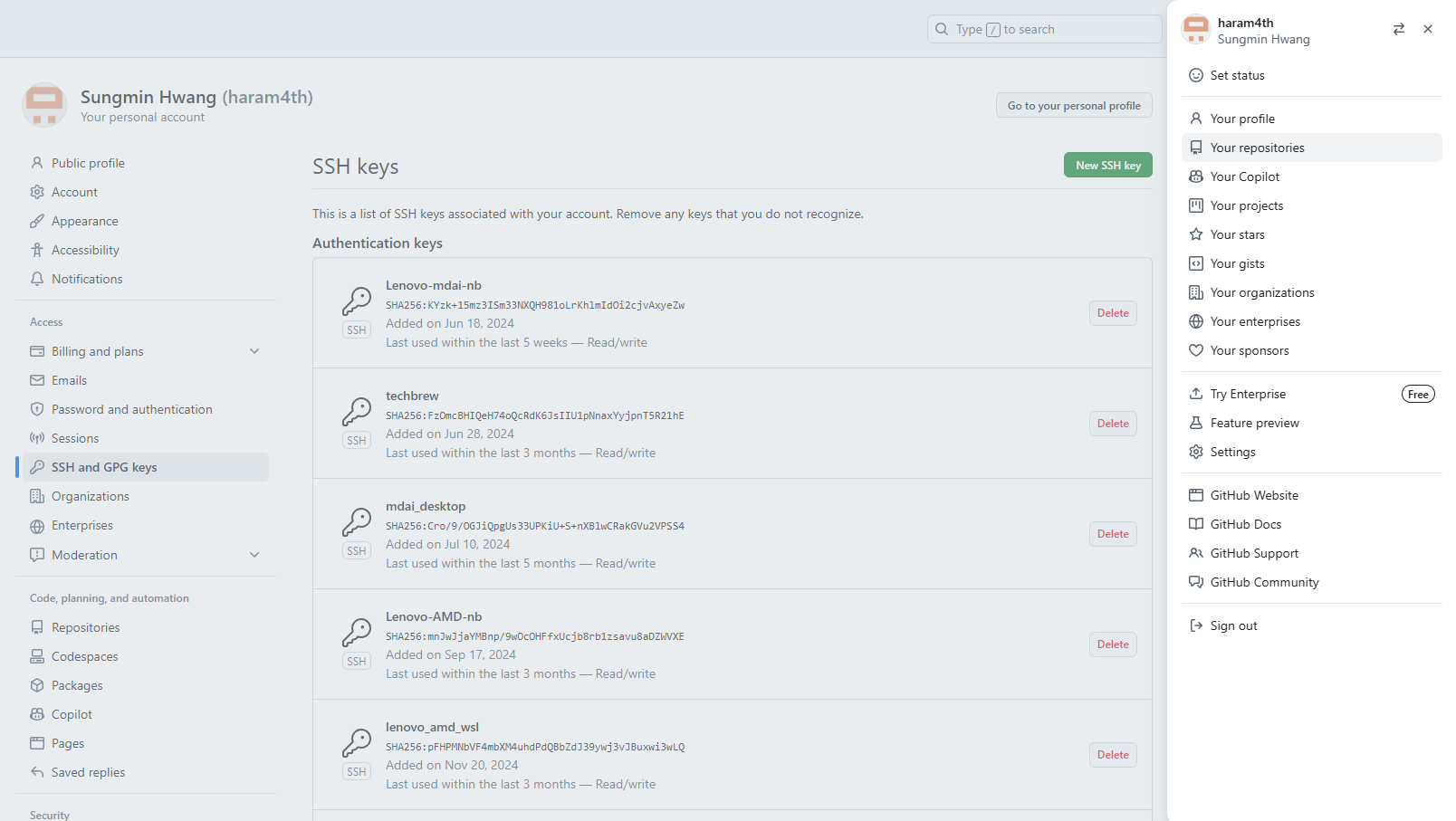Close the user menu panel
This screenshot has width=1456, height=821.
(x=1428, y=29)
